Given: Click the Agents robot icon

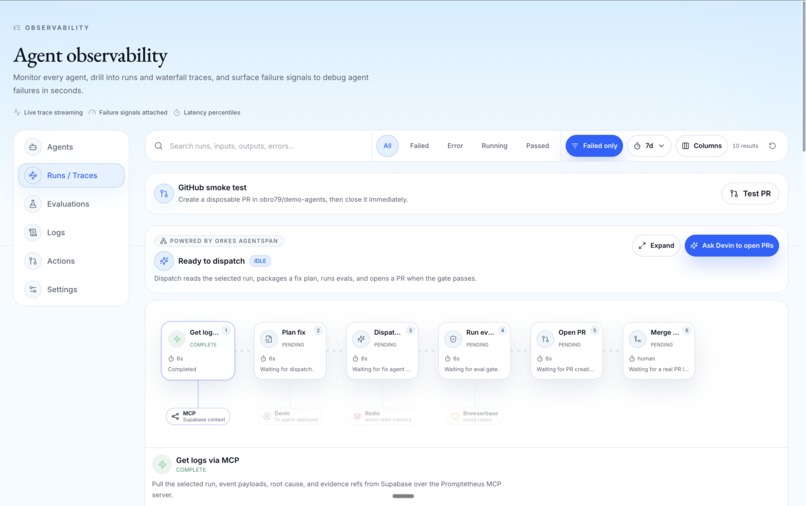Looking at the screenshot, I should (x=33, y=147).
